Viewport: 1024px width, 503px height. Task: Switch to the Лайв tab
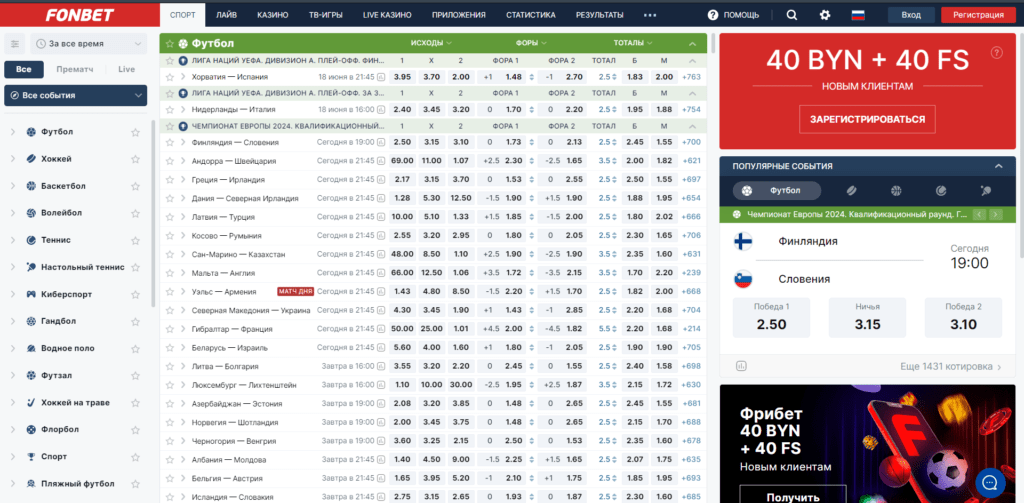pyautogui.click(x=226, y=15)
